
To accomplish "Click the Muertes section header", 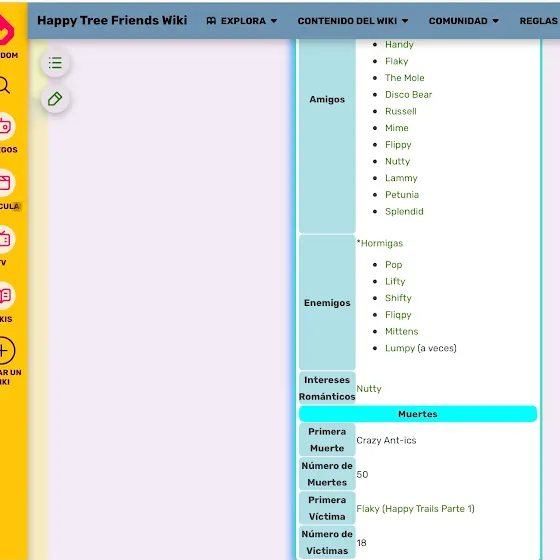I will click(x=418, y=414).
